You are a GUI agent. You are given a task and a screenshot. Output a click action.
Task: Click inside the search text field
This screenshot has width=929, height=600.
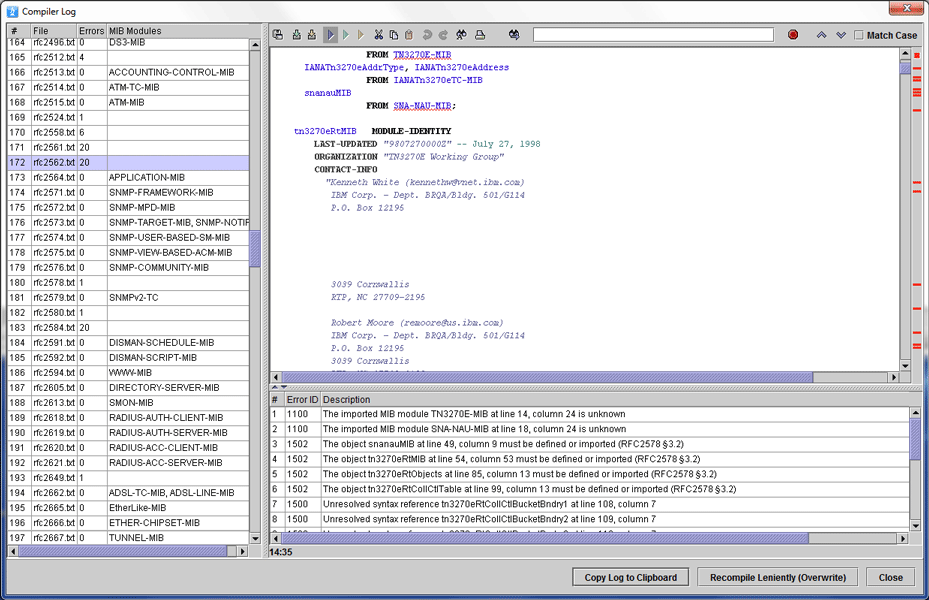pos(655,33)
